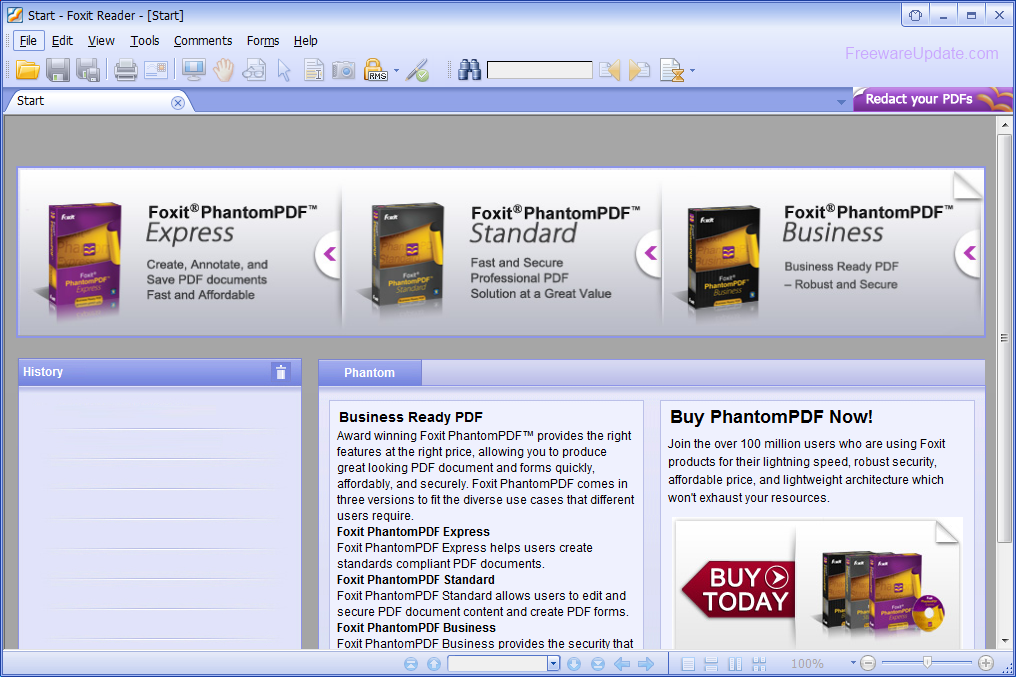The width and height of the screenshot is (1016, 677).
Task: Open the page number dropdown in status bar
Action: pos(552,663)
